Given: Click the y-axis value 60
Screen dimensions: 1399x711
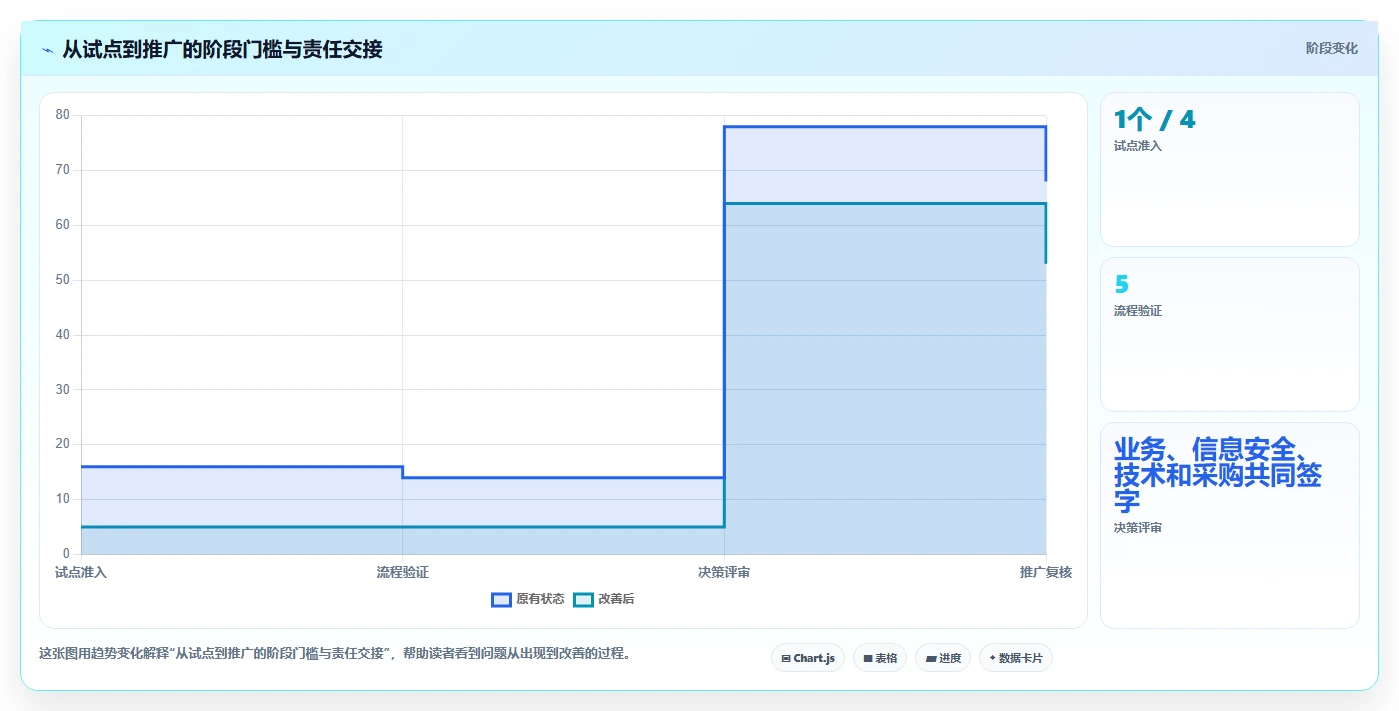Looking at the screenshot, I should coord(63,225).
